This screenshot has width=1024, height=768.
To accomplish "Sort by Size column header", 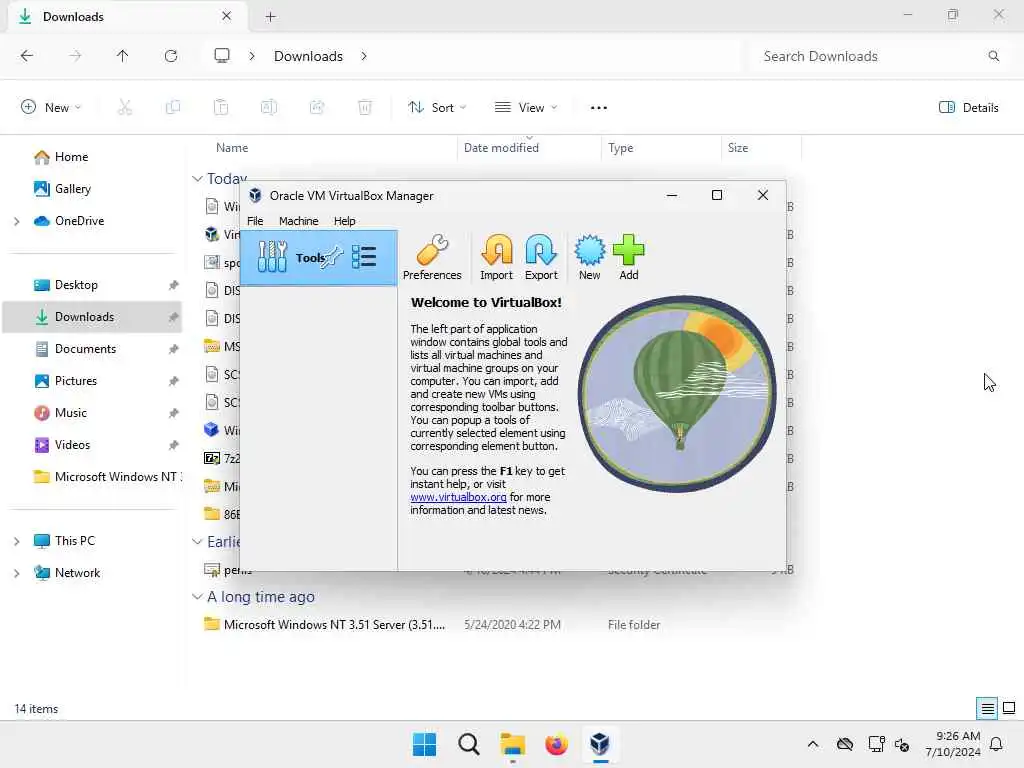I will point(738,148).
